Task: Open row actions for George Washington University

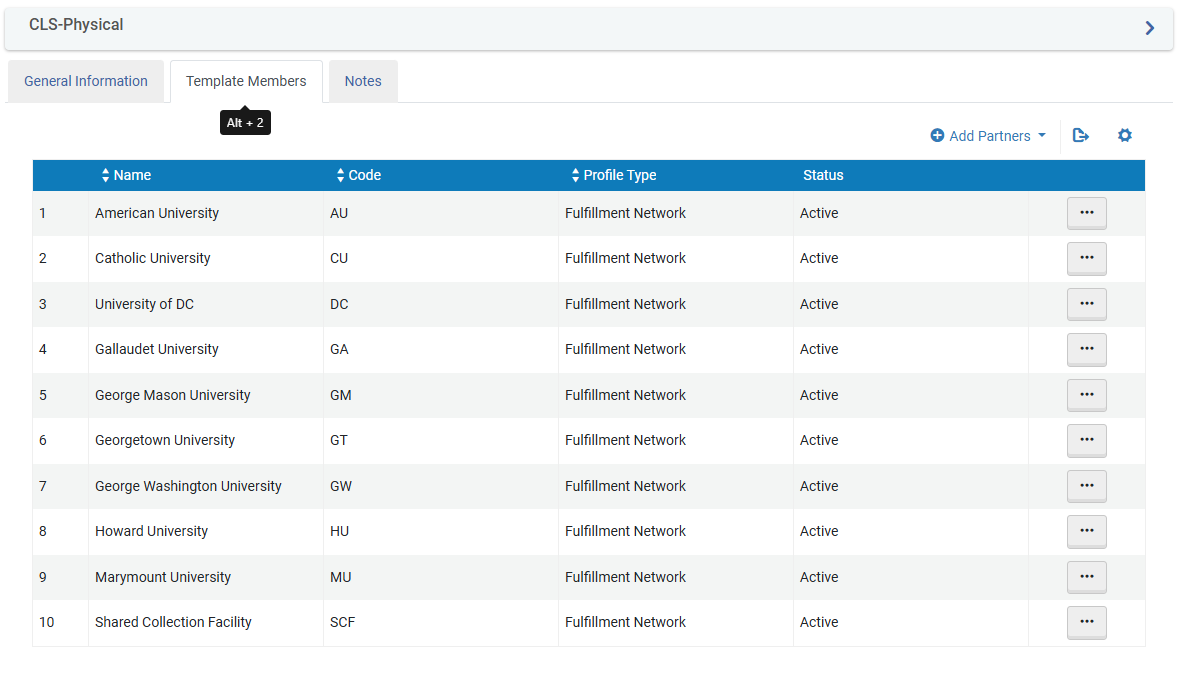Action: tap(1086, 486)
